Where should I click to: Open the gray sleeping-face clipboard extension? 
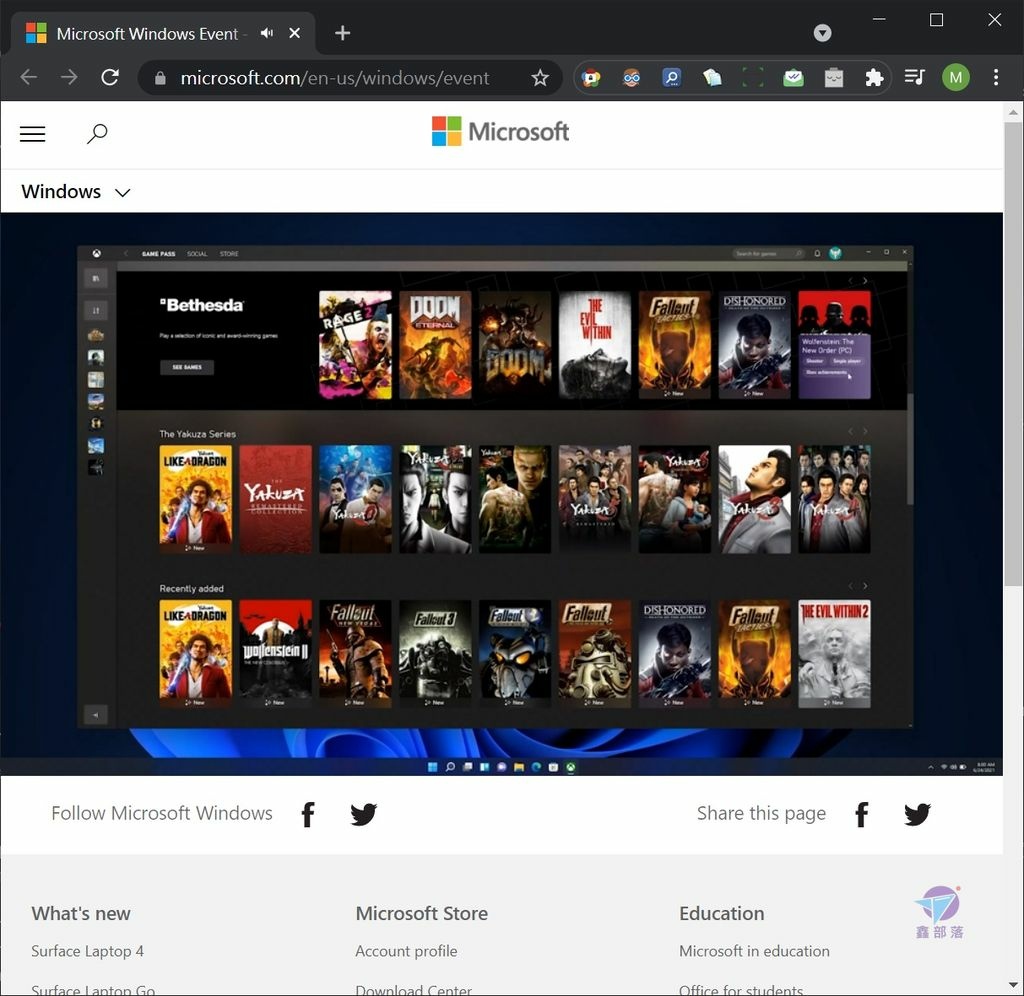(x=834, y=78)
